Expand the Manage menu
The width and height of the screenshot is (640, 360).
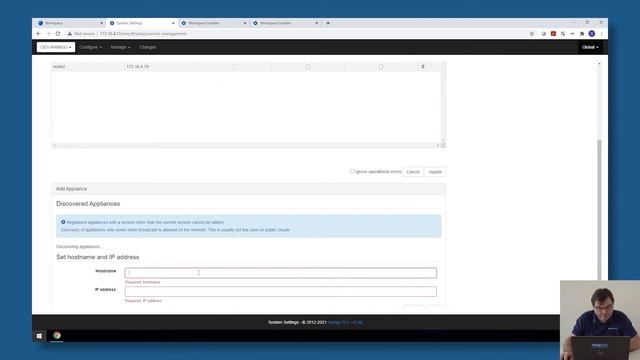coord(120,47)
